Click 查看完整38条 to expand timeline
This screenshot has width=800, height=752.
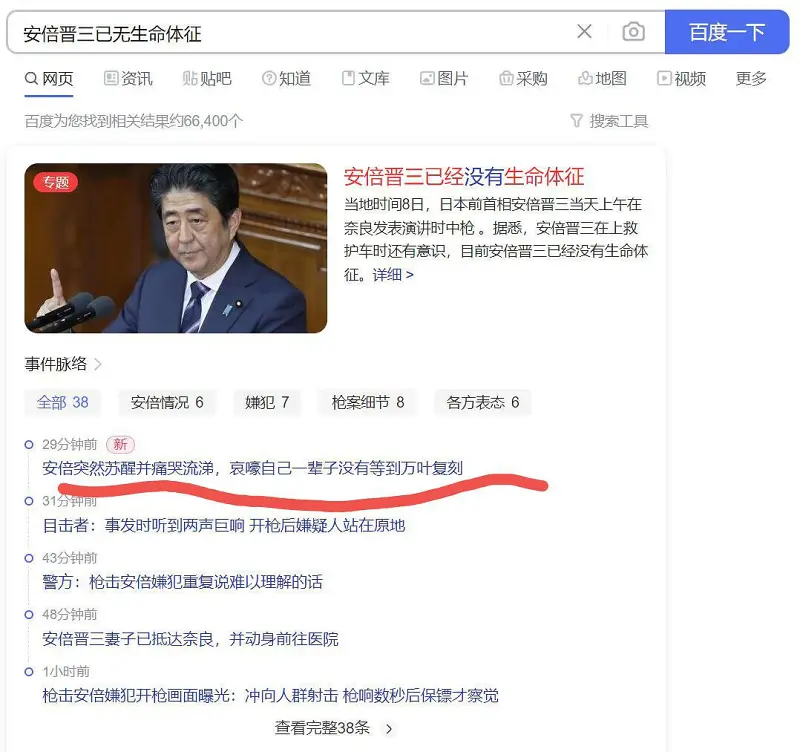click(x=334, y=728)
